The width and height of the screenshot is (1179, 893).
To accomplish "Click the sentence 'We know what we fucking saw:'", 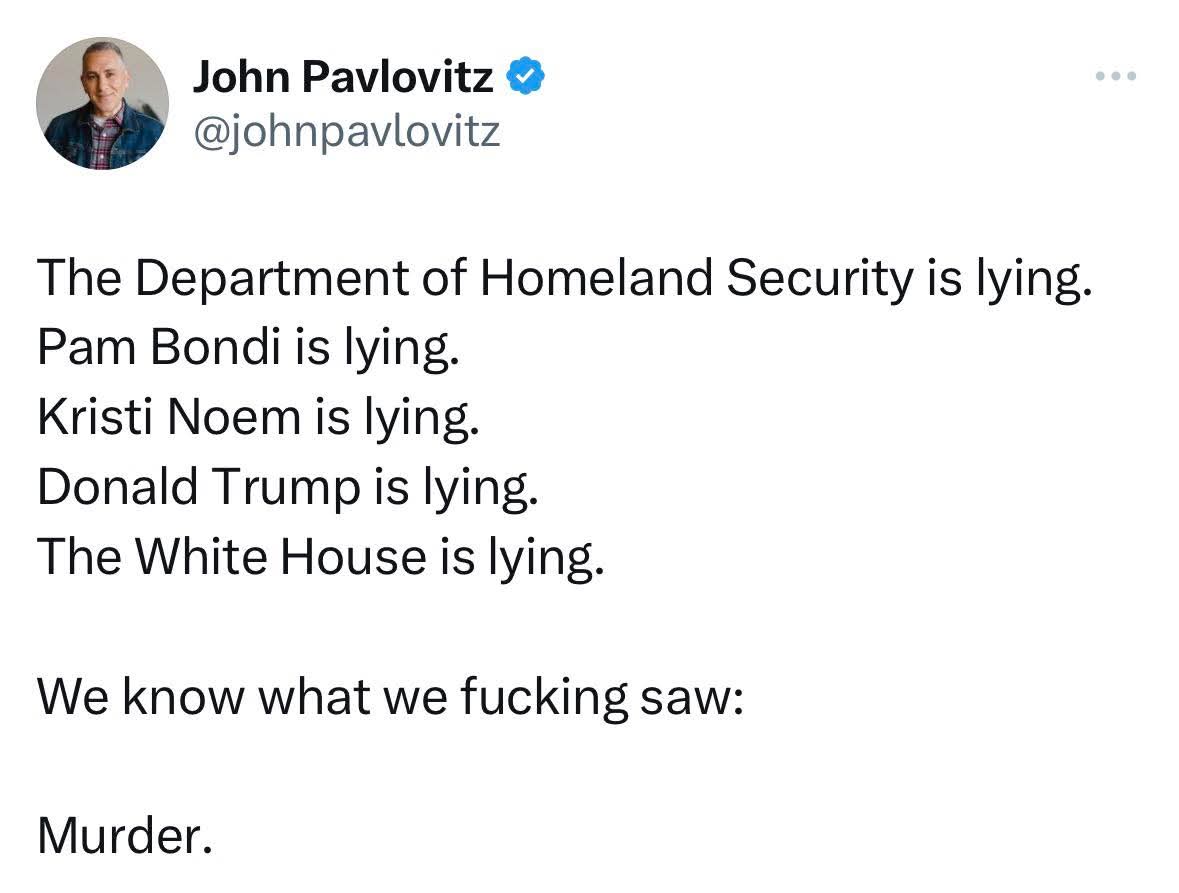I will [x=390, y=697].
